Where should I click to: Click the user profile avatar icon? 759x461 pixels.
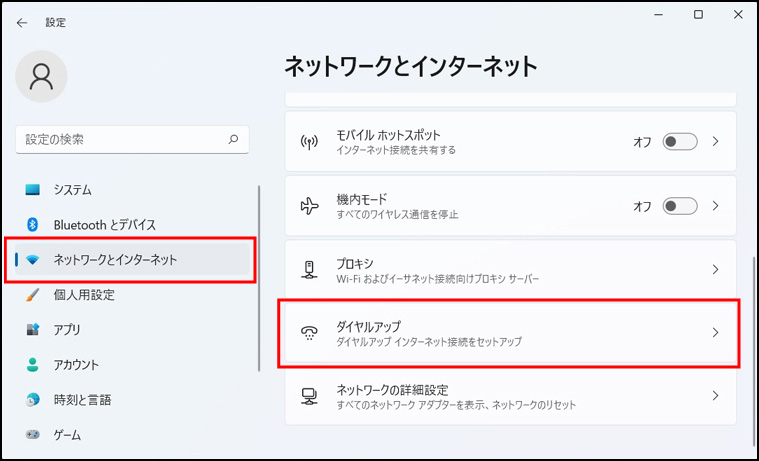42,77
